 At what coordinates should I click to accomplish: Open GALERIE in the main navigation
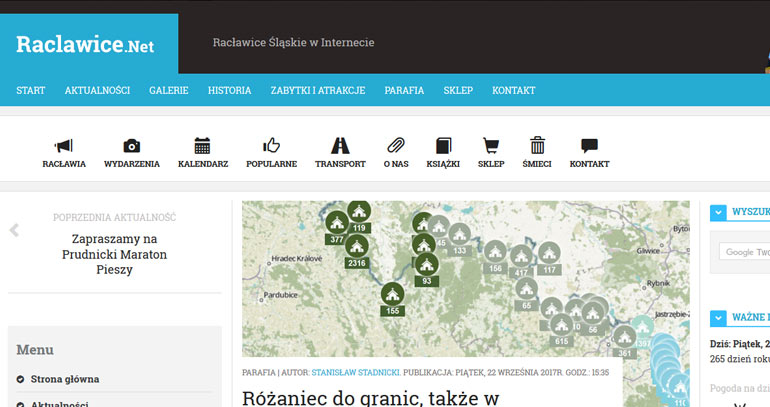pos(169,90)
